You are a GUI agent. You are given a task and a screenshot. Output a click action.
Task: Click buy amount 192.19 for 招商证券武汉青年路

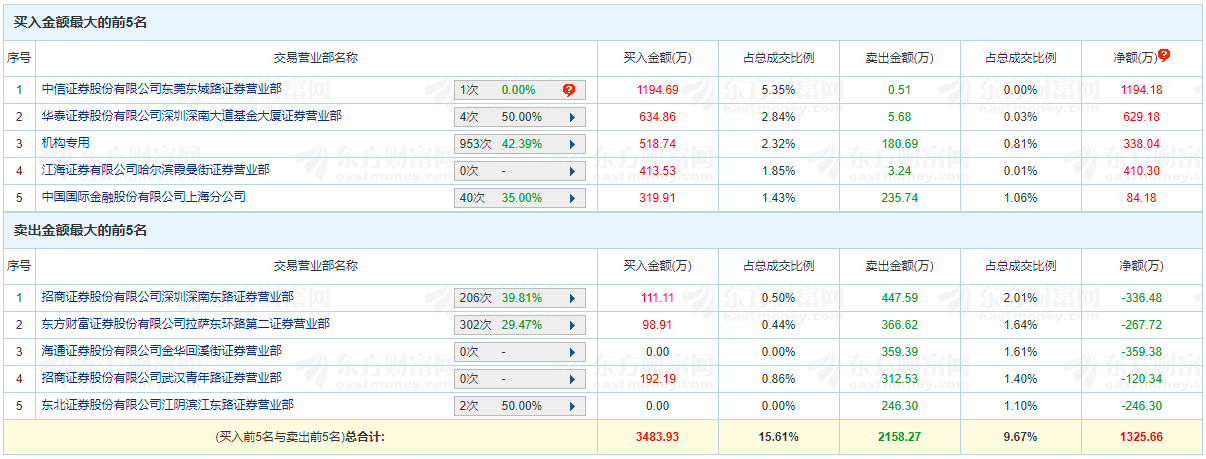(x=658, y=379)
